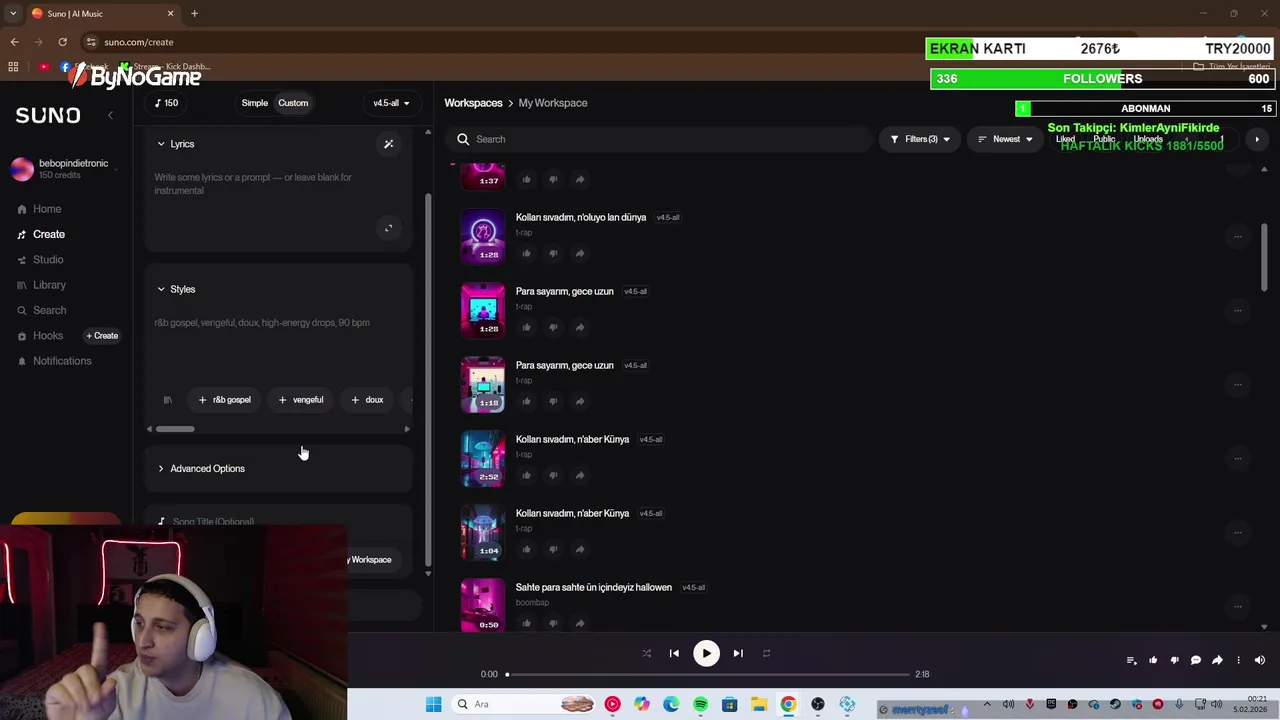Open File Explorer from the taskbar
The width and height of the screenshot is (1280, 720).
click(759, 704)
